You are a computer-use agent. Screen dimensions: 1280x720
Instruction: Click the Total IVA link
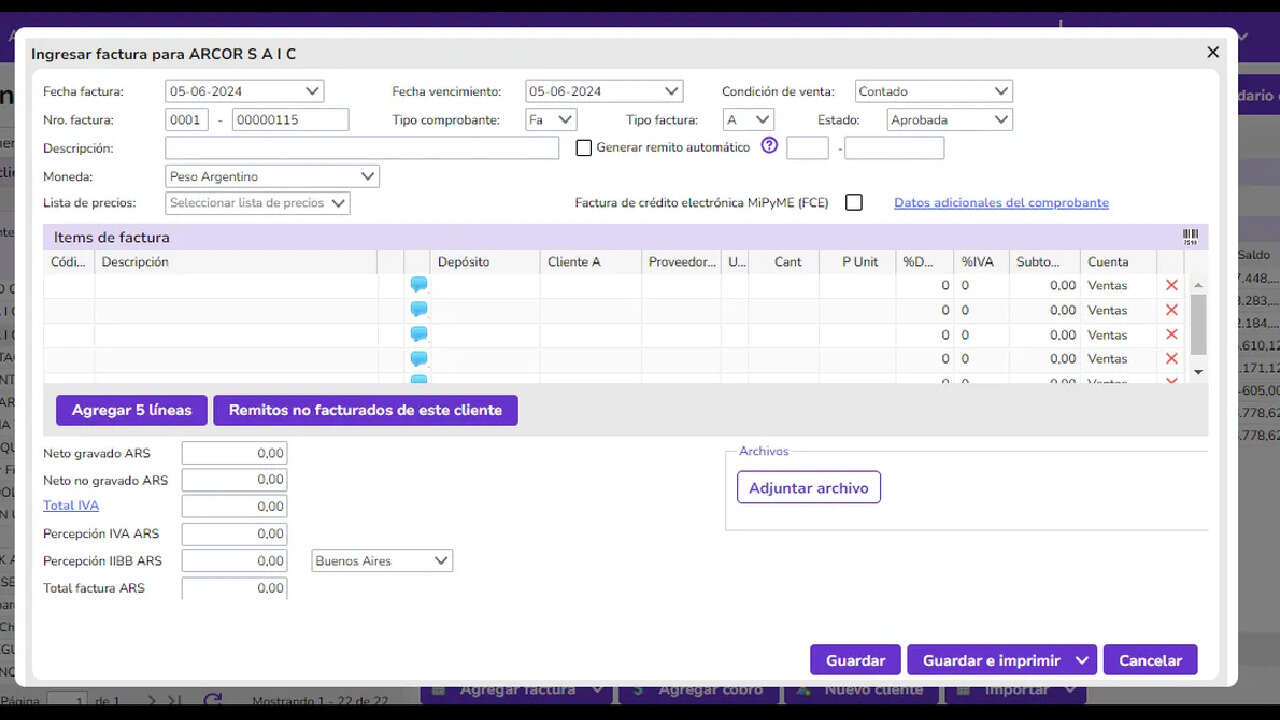pos(71,506)
